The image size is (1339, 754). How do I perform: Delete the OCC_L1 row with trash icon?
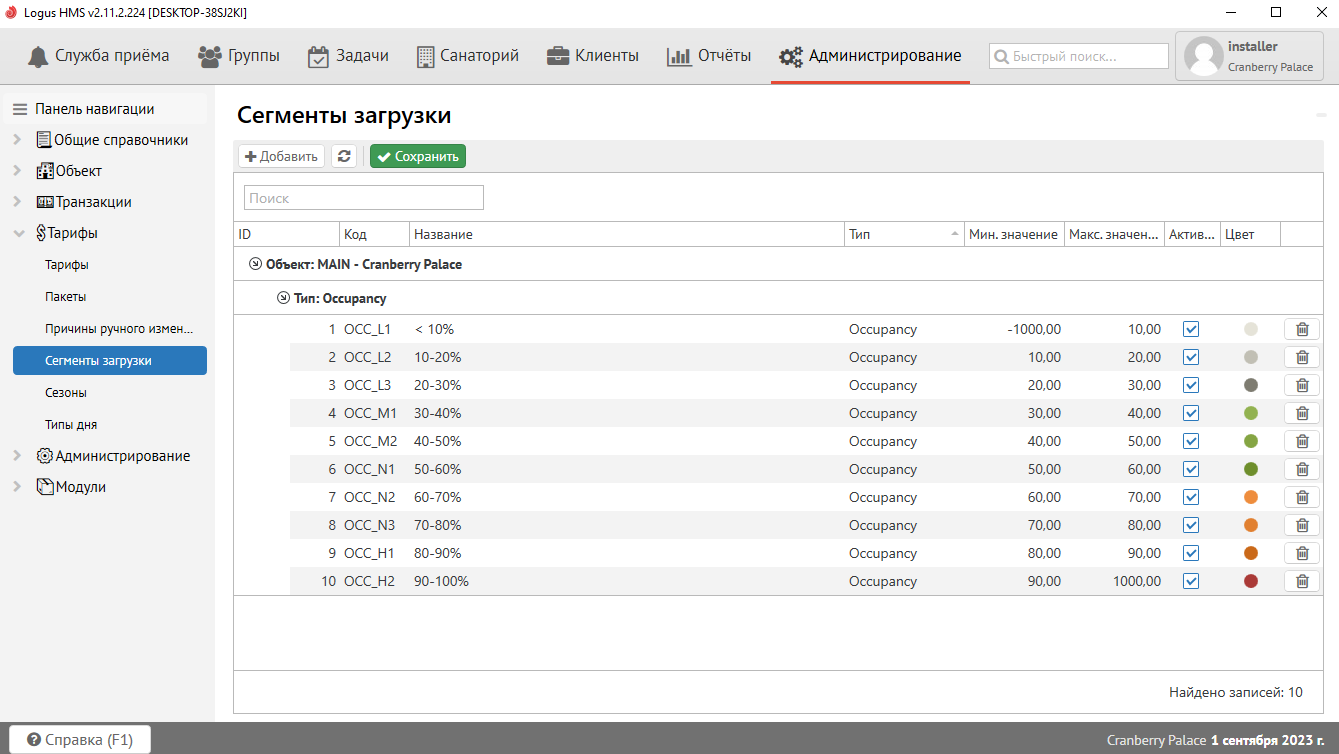(1301, 329)
